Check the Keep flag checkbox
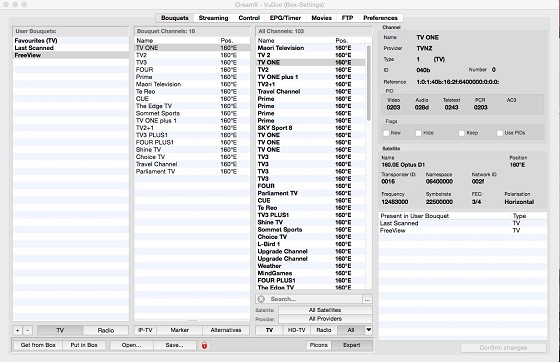This screenshot has width=560, height=362. 461,133
